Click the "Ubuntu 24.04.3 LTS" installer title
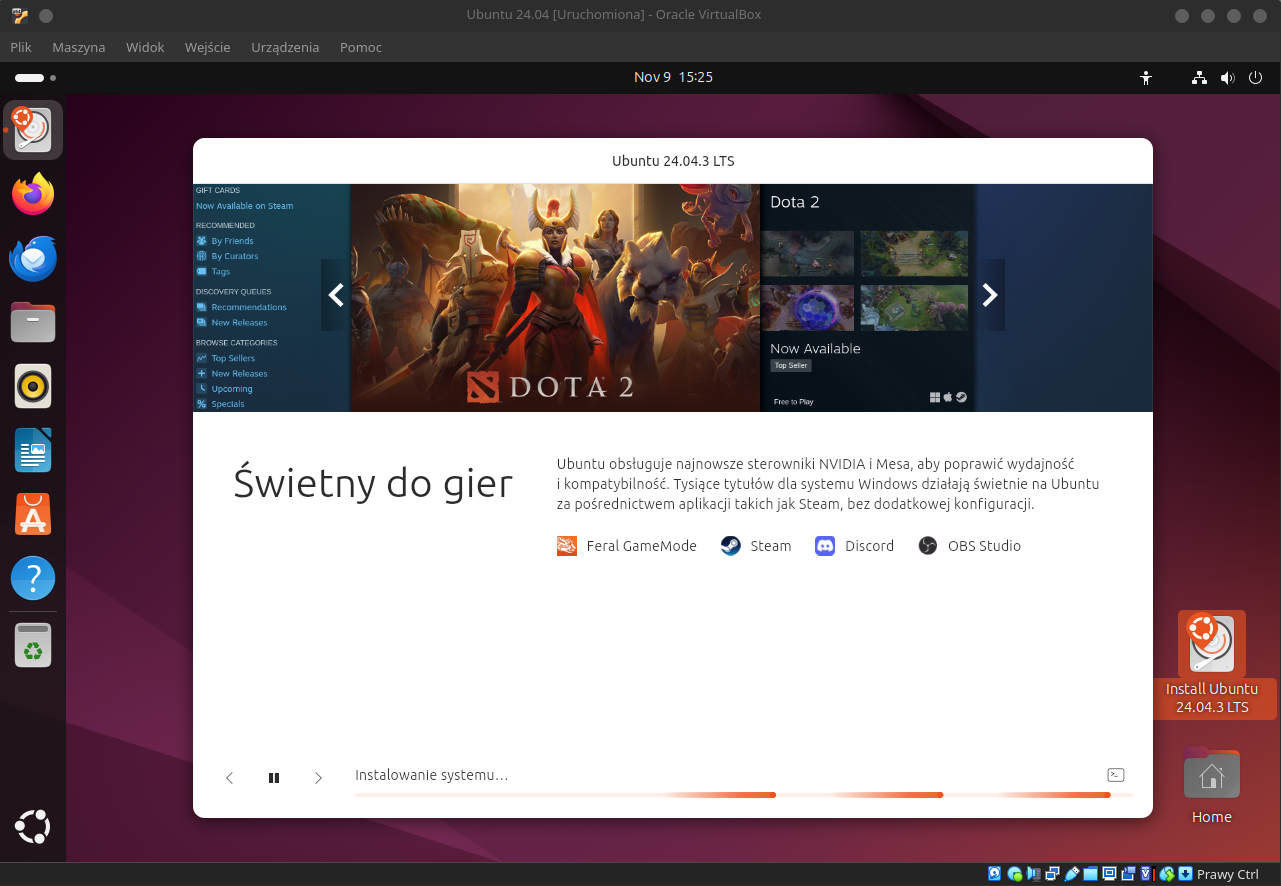The height and width of the screenshot is (886, 1281). [x=673, y=161]
